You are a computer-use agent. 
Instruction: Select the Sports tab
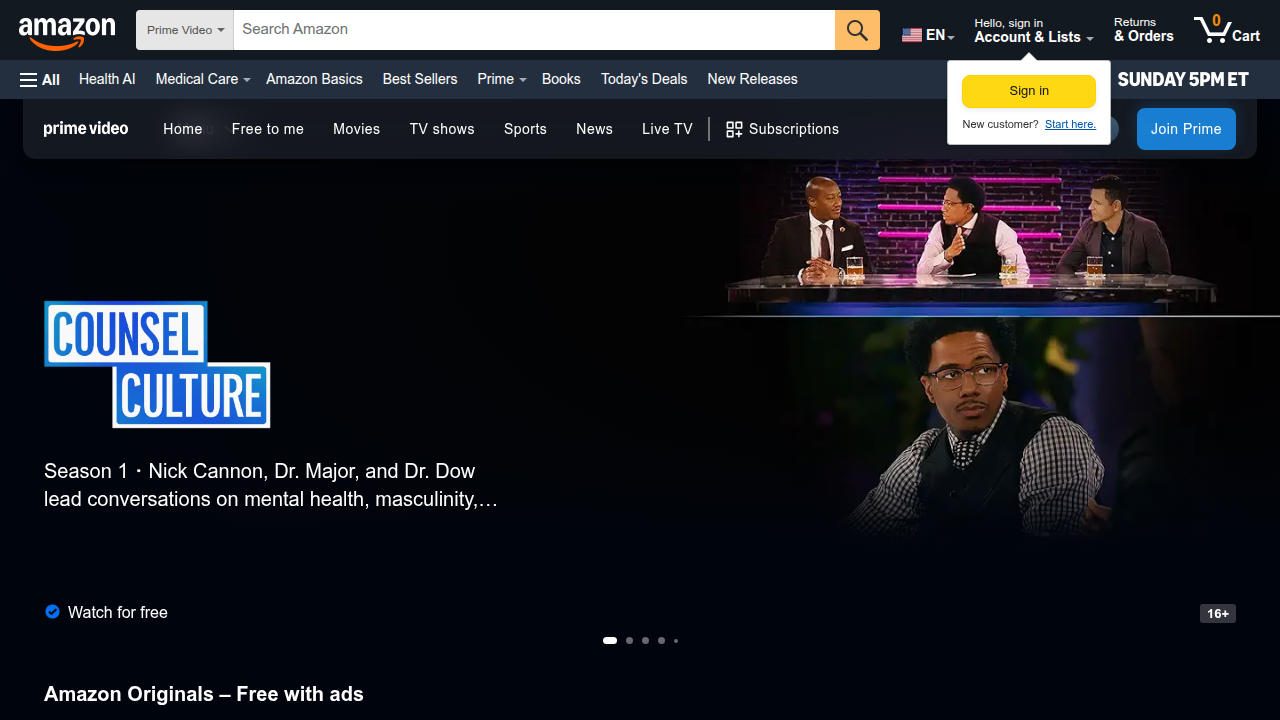click(x=525, y=129)
